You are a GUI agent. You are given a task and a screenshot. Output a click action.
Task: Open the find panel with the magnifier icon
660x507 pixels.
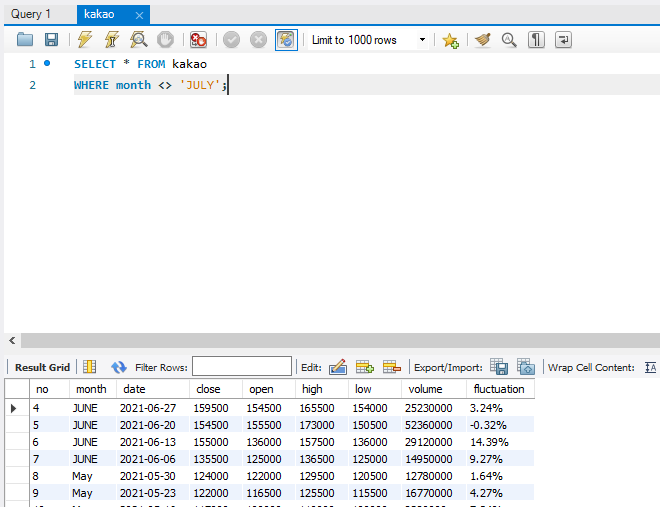pyautogui.click(x=509, y=40)
